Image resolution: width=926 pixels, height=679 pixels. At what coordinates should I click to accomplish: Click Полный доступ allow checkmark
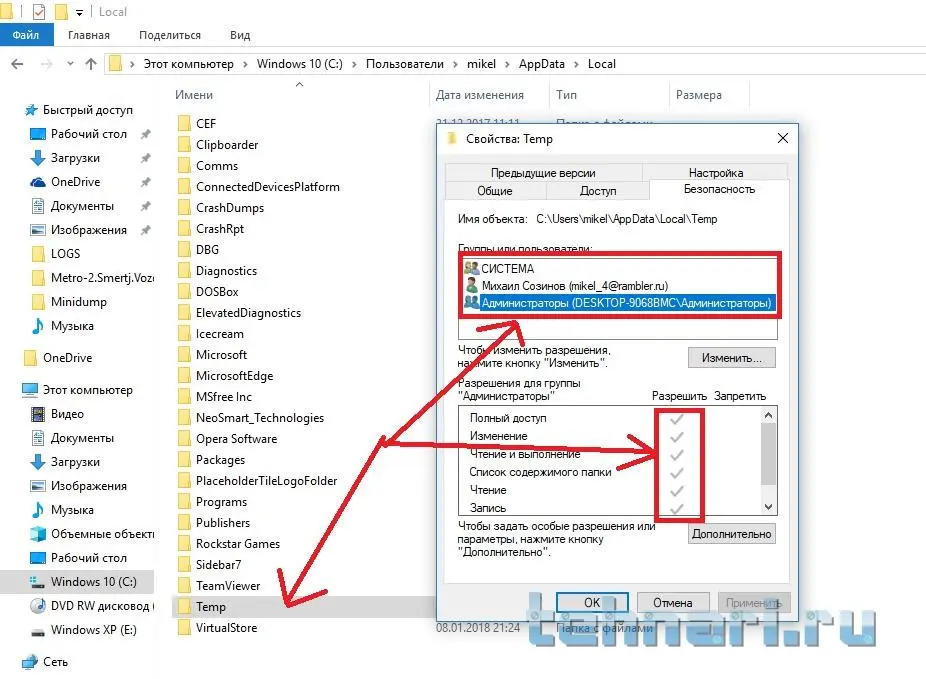pyautogui.click(x=677, y=419)
